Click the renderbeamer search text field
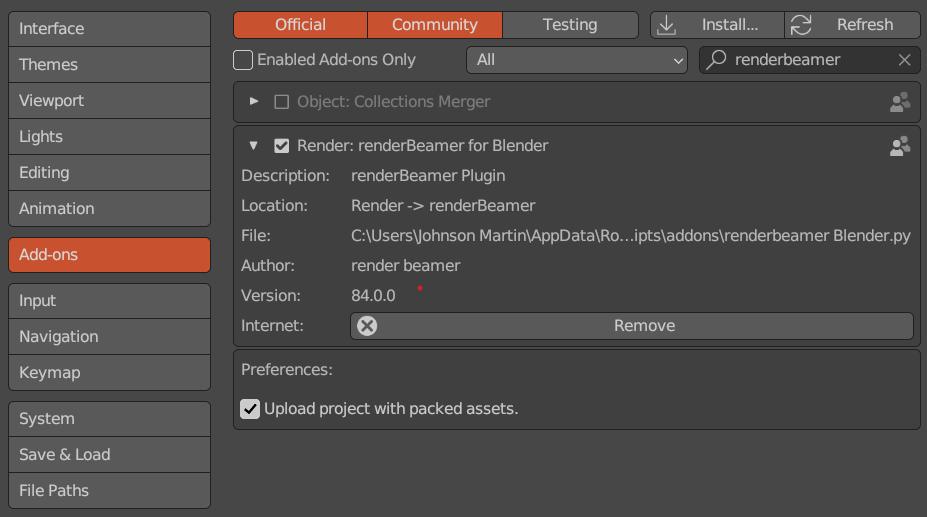The height and width of the screenshot is (517, 927). pos(809,60)
